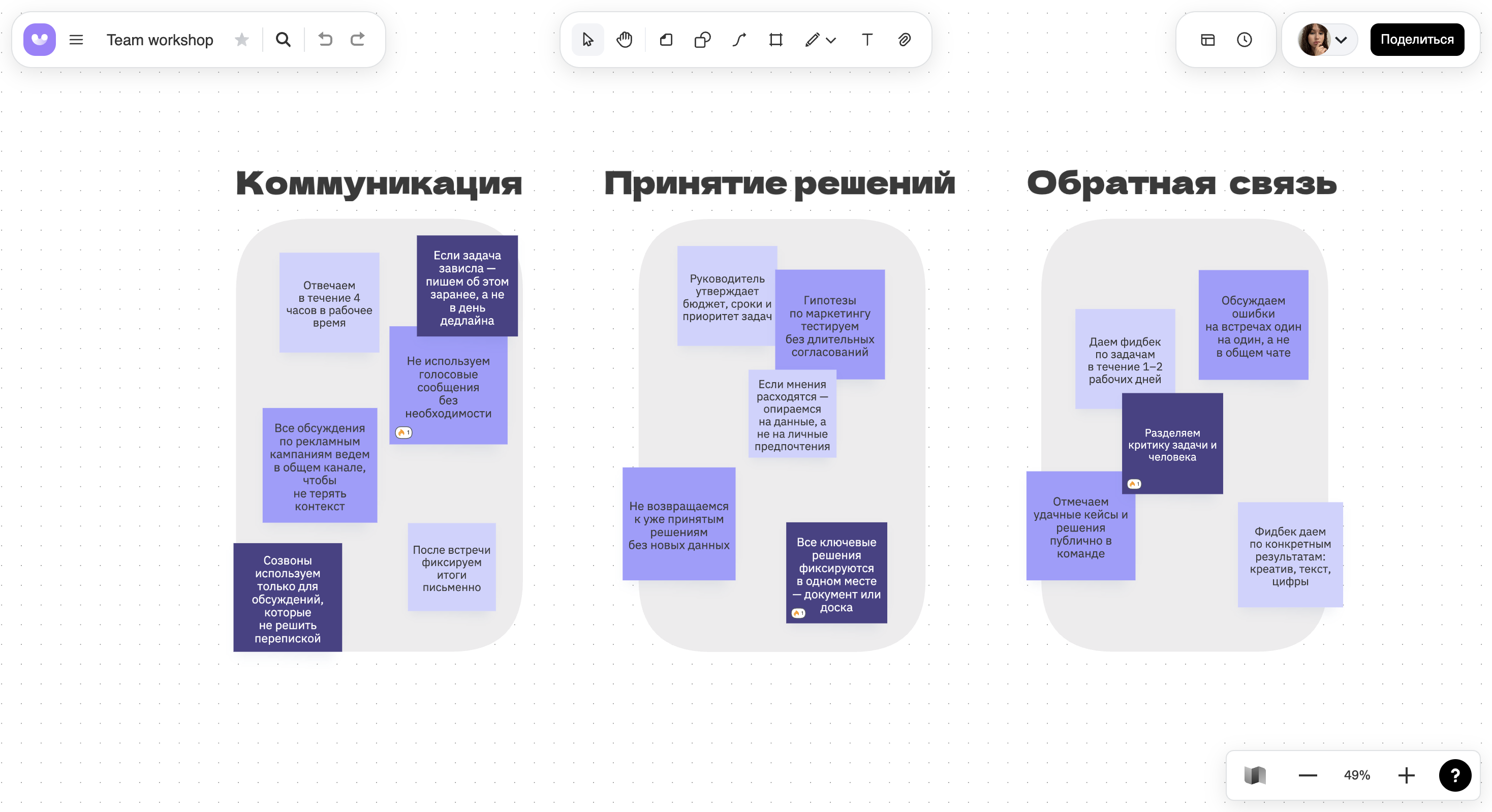
Task: Select the Обратная связь heading
Action: pyautogui.click(x=1182, y=184)
